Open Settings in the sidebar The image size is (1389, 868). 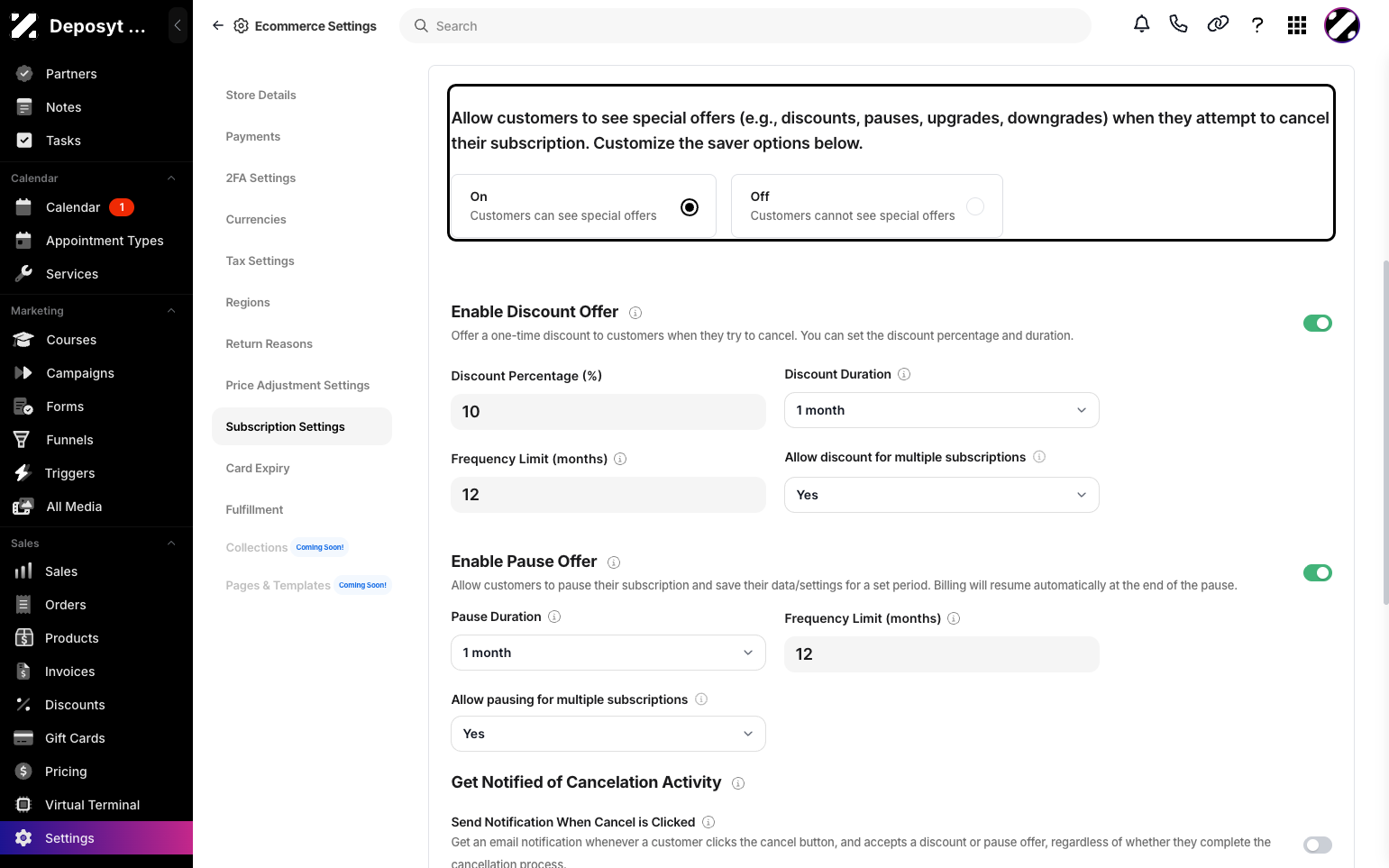click(x=96, y=838)
